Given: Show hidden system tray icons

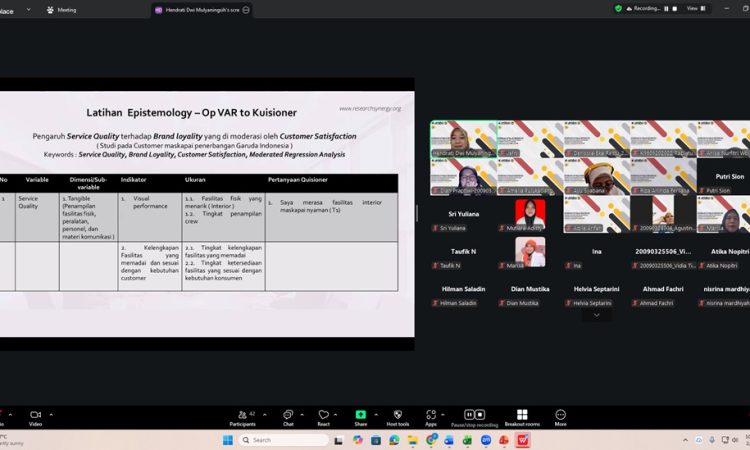Looking at the screenshot, I should pos(685,440).
